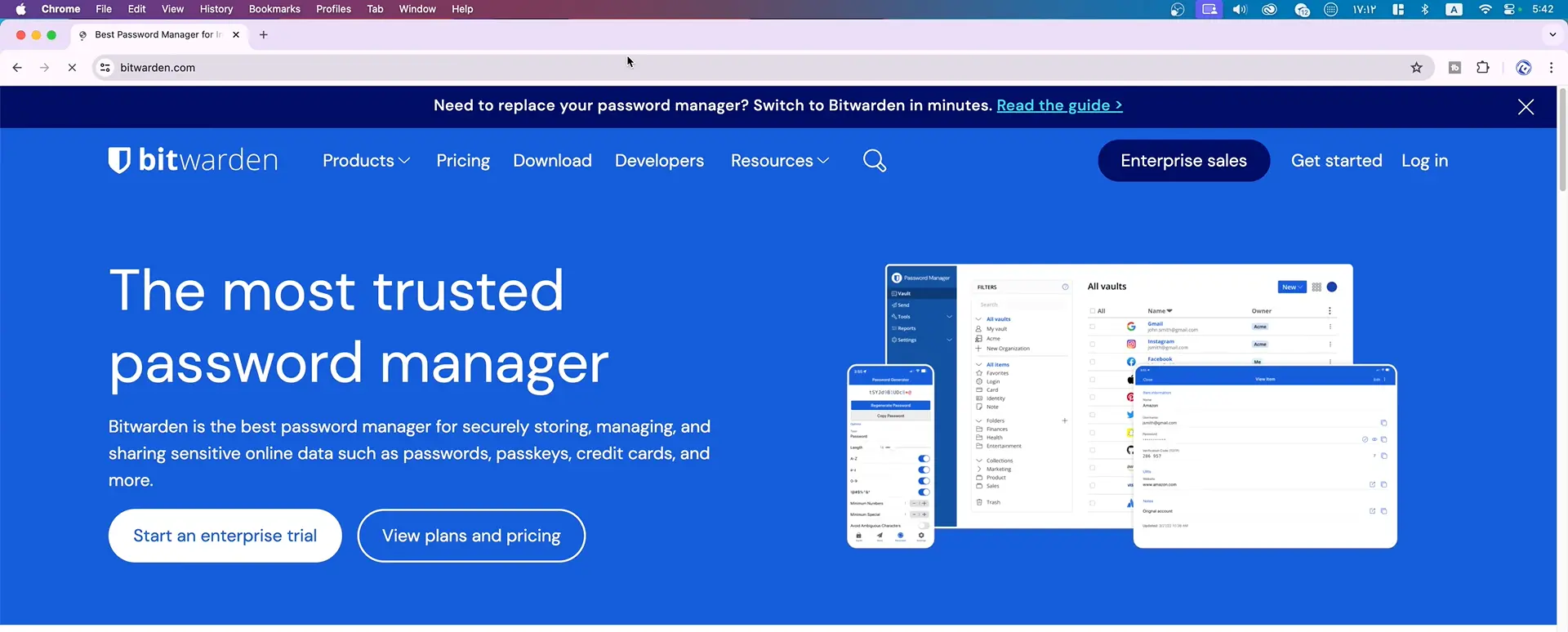Viewport: 1568px width, 632px height.
Task: Open the Chrome extensions puzzle menu
Action: (1483, 68)
